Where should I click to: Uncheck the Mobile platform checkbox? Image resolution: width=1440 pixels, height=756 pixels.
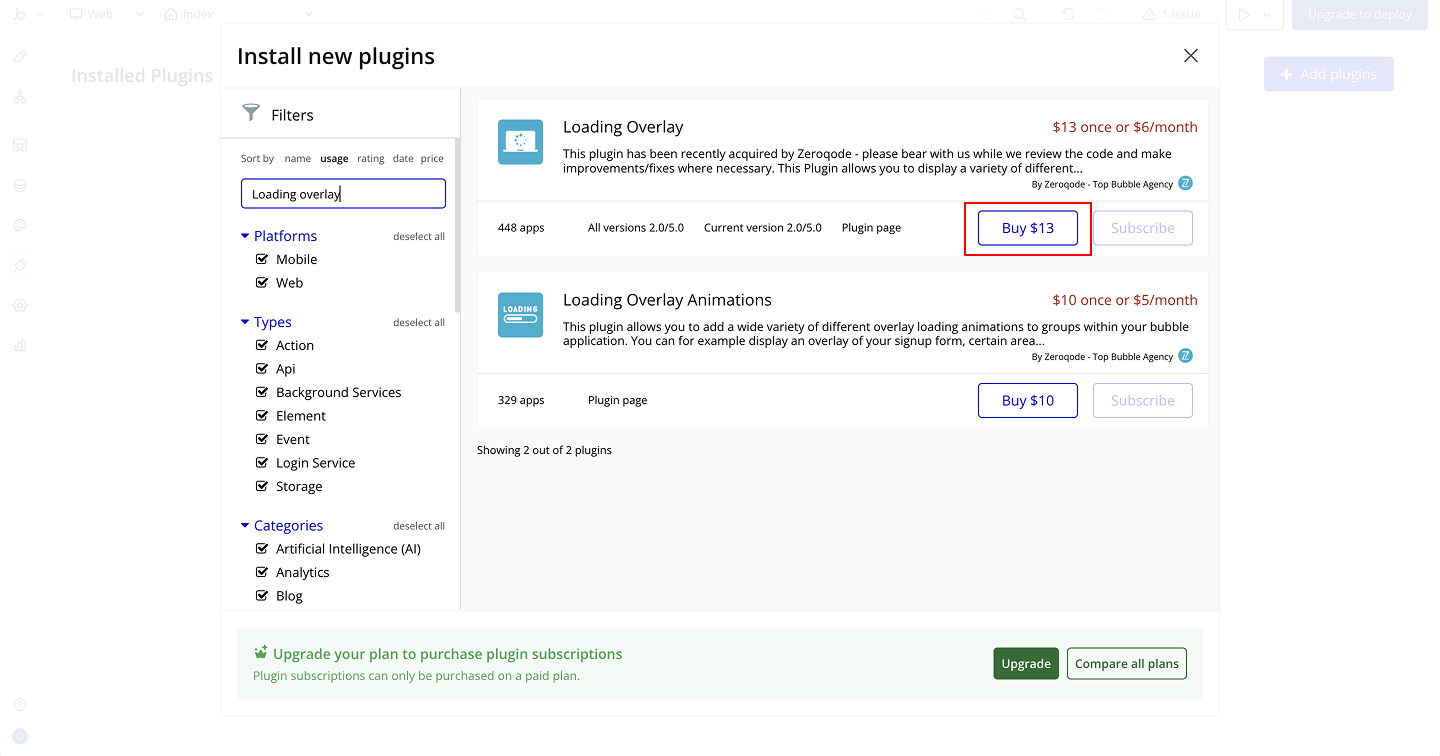coord(263,259)
